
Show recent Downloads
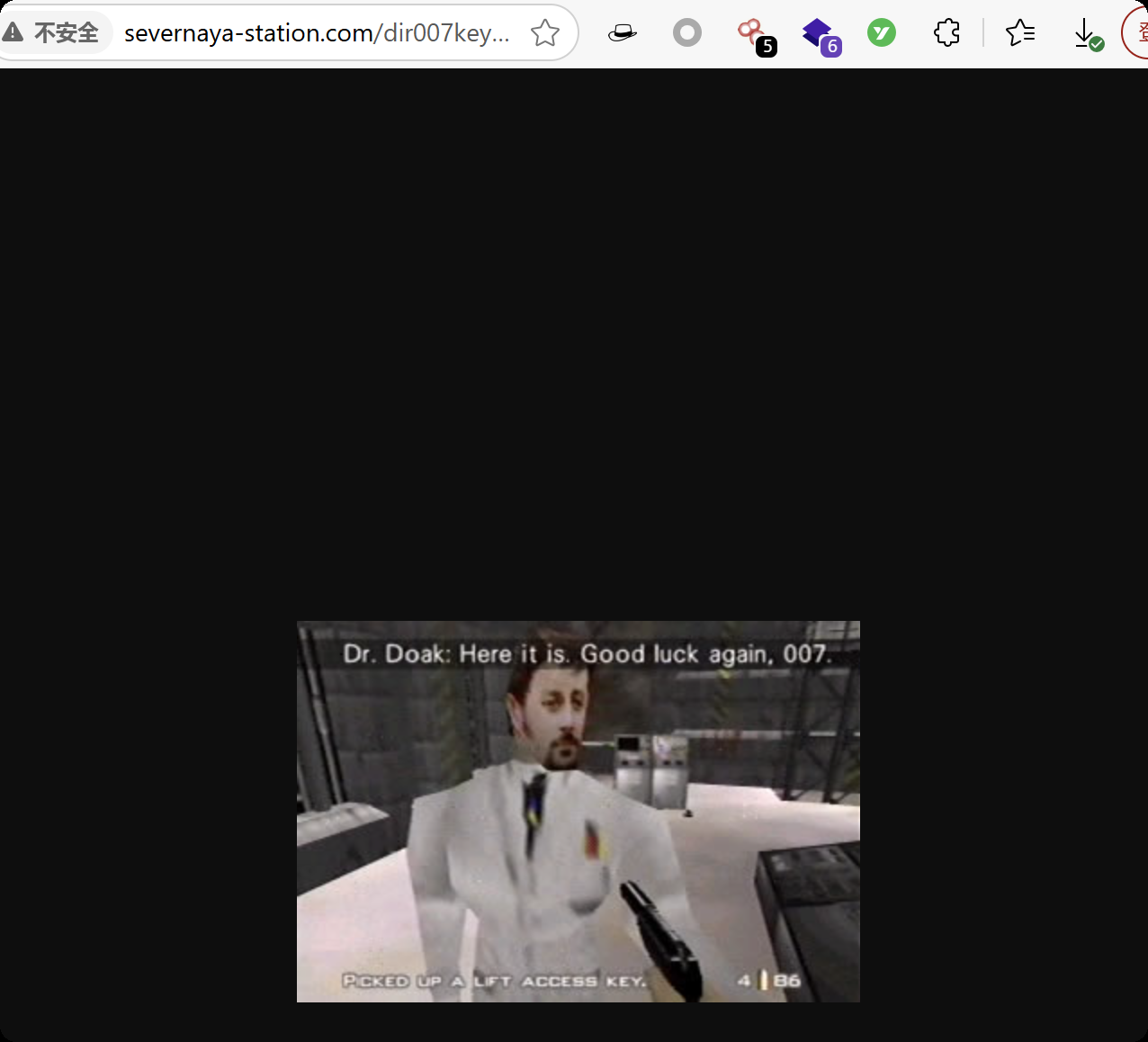(x=1084, y=32)
